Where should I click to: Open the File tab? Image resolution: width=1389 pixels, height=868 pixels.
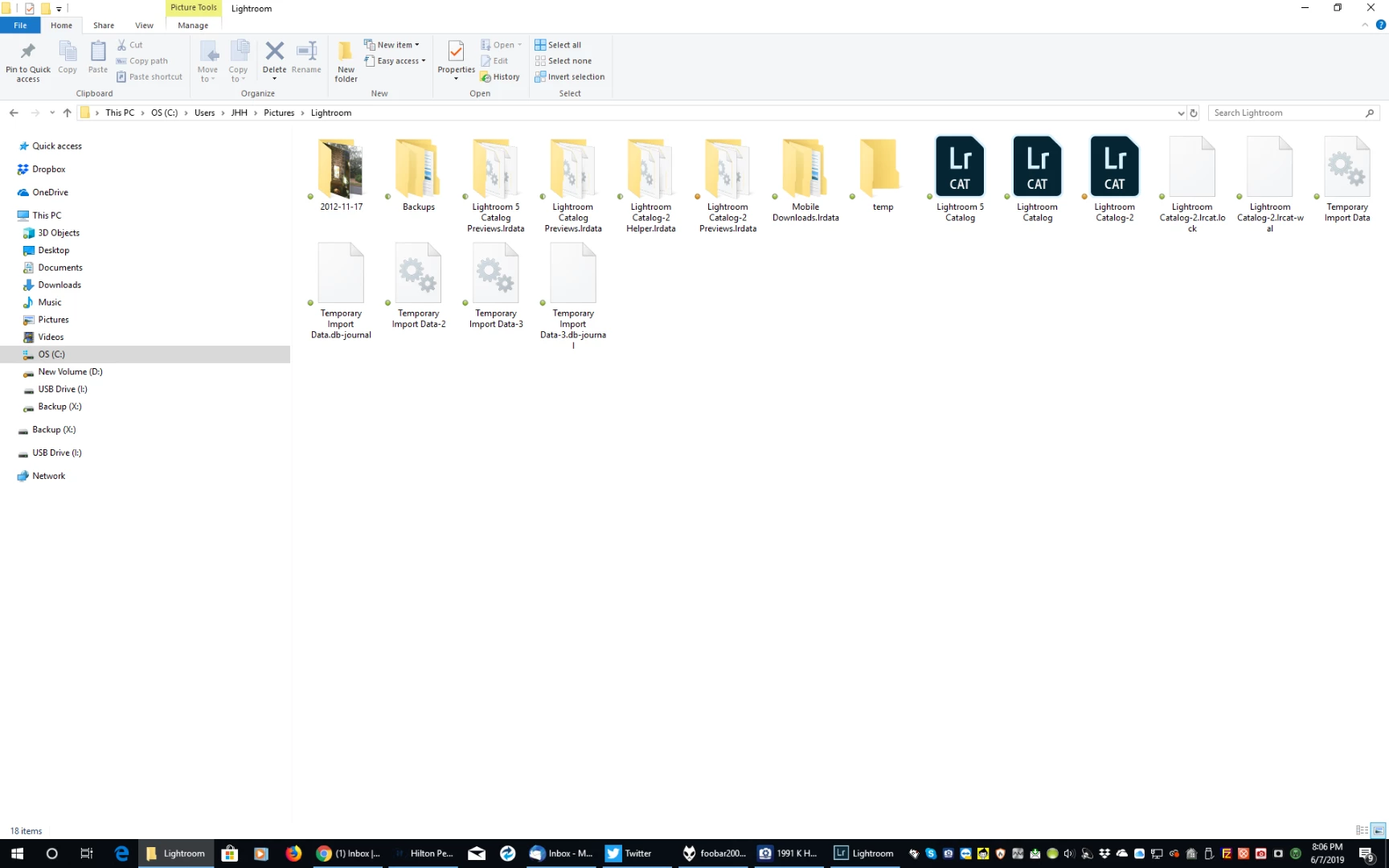coord(20,26)
